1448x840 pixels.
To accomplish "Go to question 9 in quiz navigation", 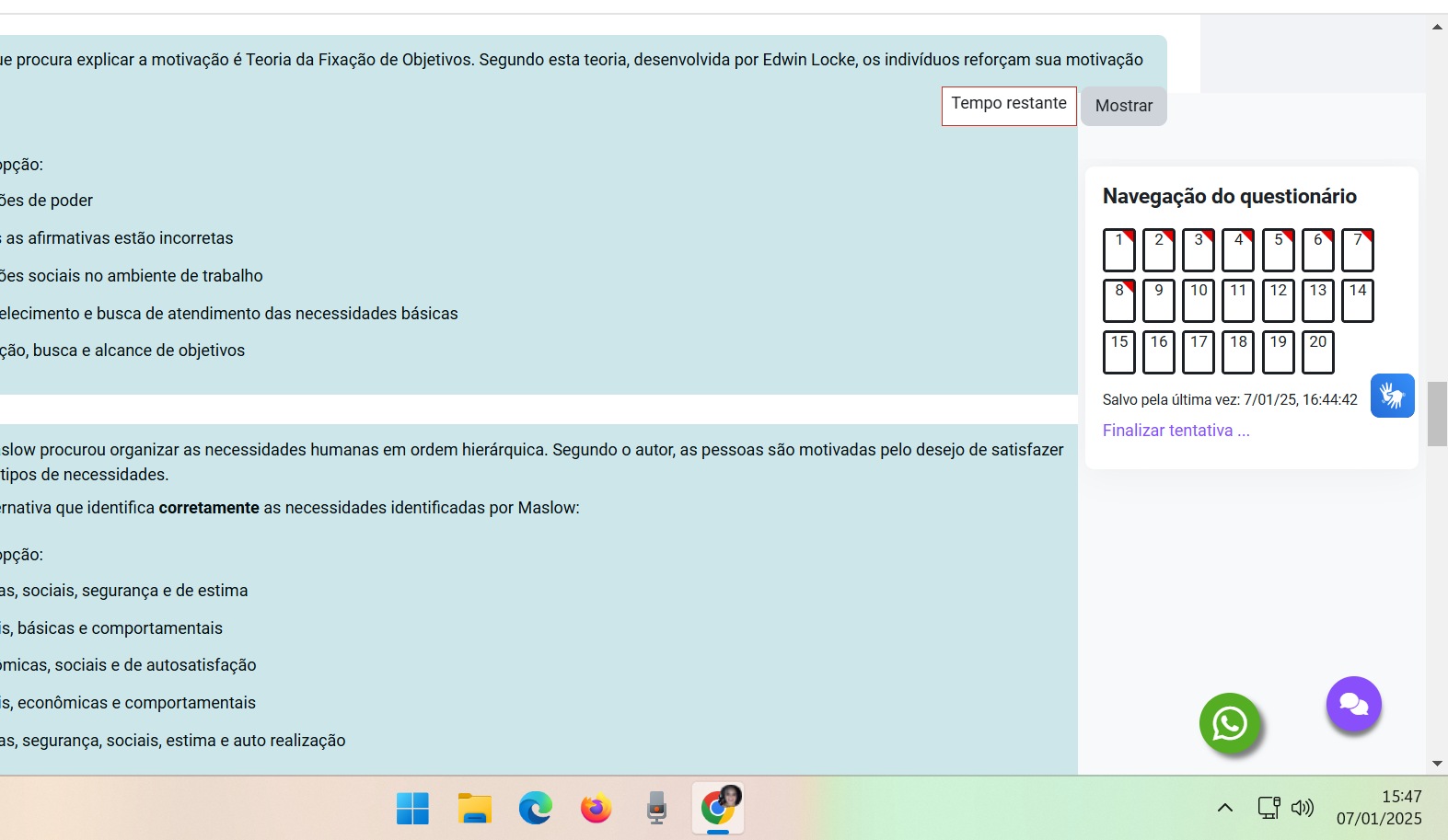I will point(1158,301).
